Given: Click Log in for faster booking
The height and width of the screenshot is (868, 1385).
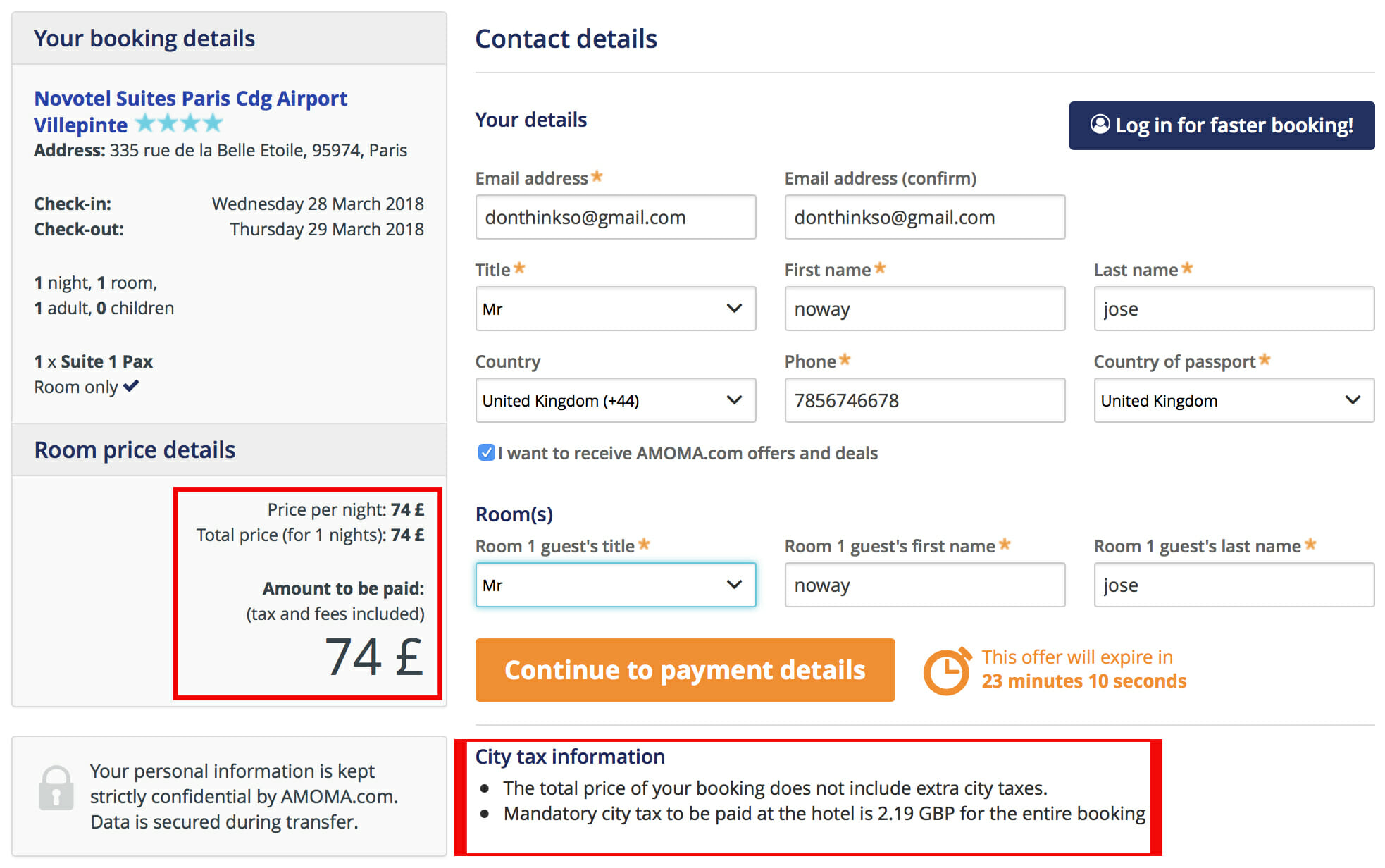Looking at the screenshot, I should point(1221,125).
